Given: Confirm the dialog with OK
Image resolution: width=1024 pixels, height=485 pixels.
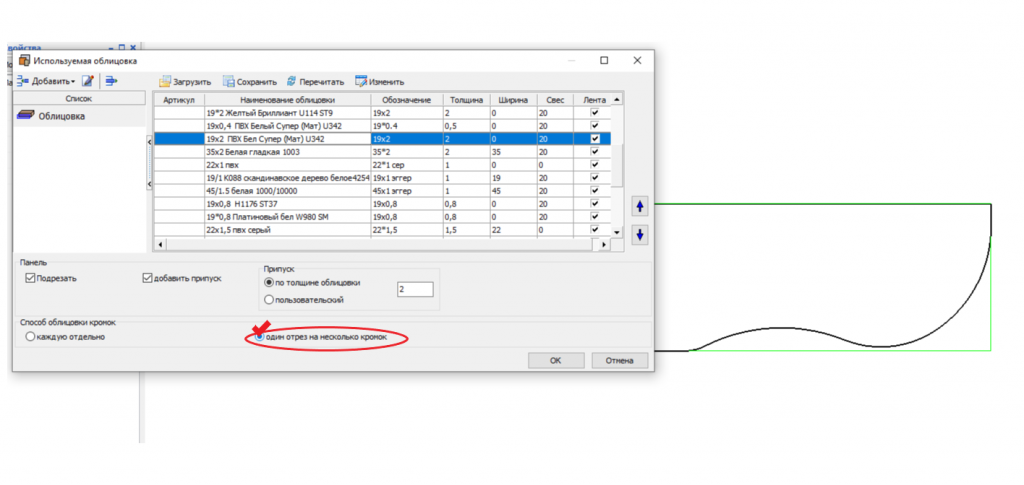Looking at the screenshot, I should point(555,360).
